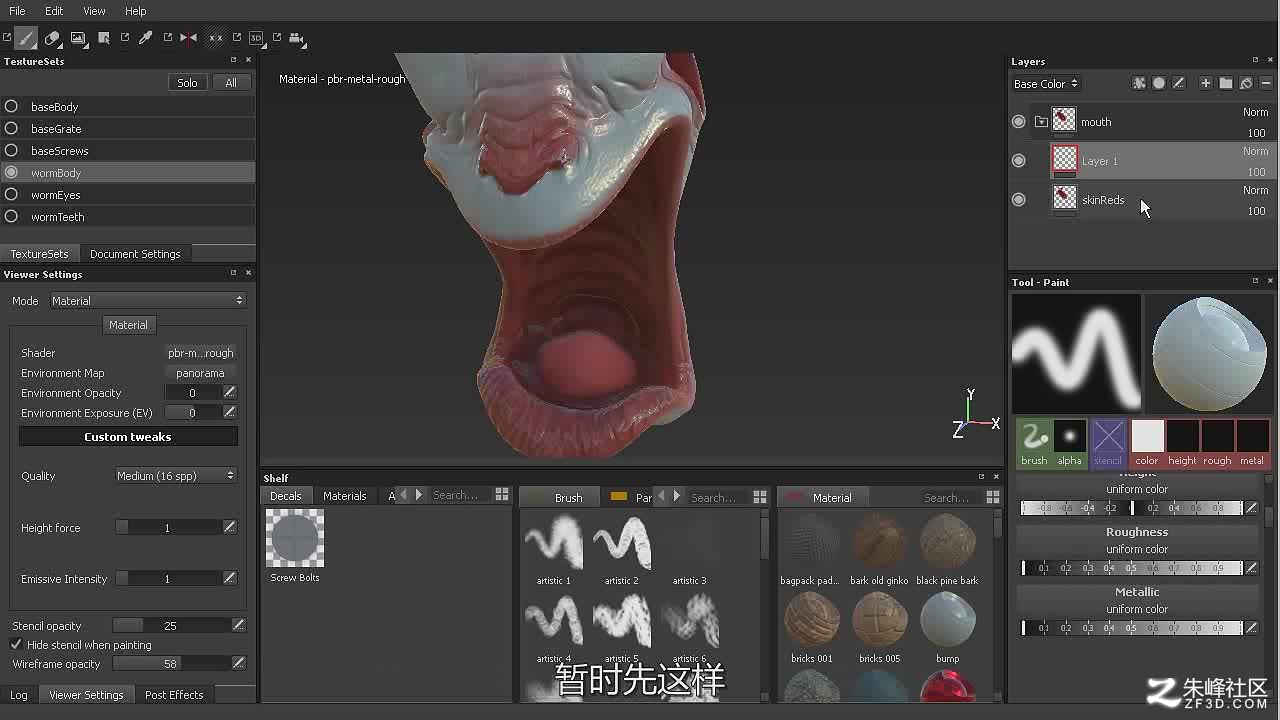Open the alpha properties section
Screen dimensions: 1280x720
[x=1070, y=443]
